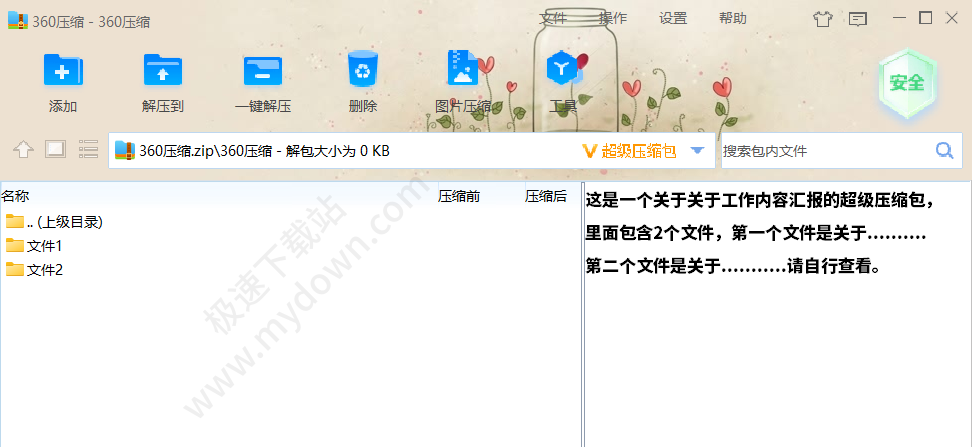
Task: Open the 设置 (Settings) menu
Action: coord(673,19)
